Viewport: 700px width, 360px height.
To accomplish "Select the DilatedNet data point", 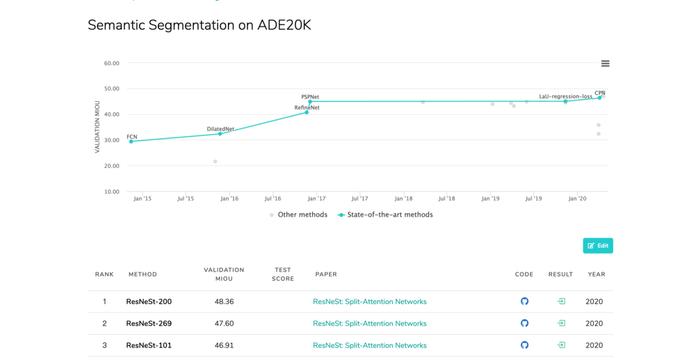I will (220, 134).
